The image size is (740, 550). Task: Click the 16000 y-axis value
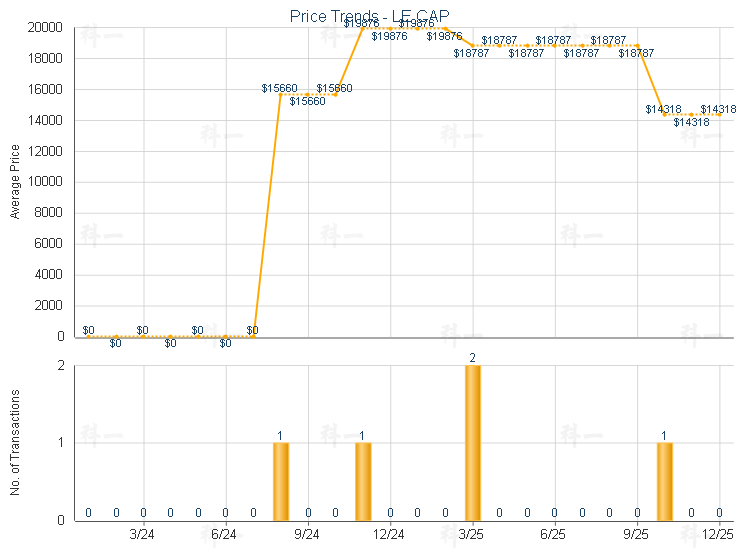(x=46, y=90)
